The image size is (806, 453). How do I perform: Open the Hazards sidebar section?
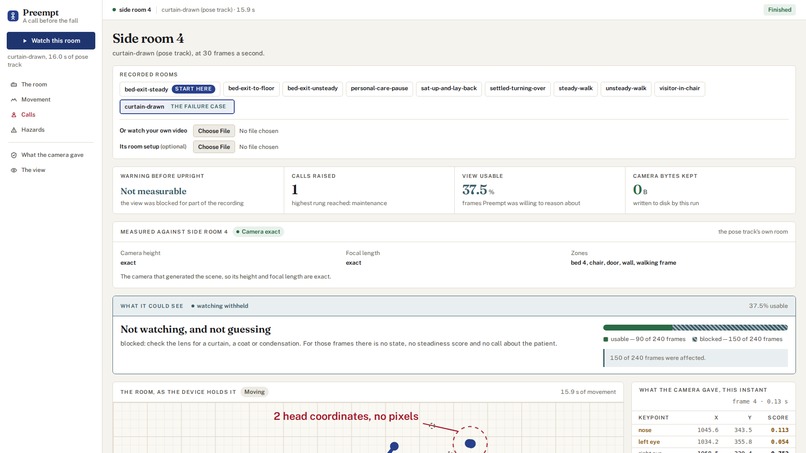(x=33, y=130)
